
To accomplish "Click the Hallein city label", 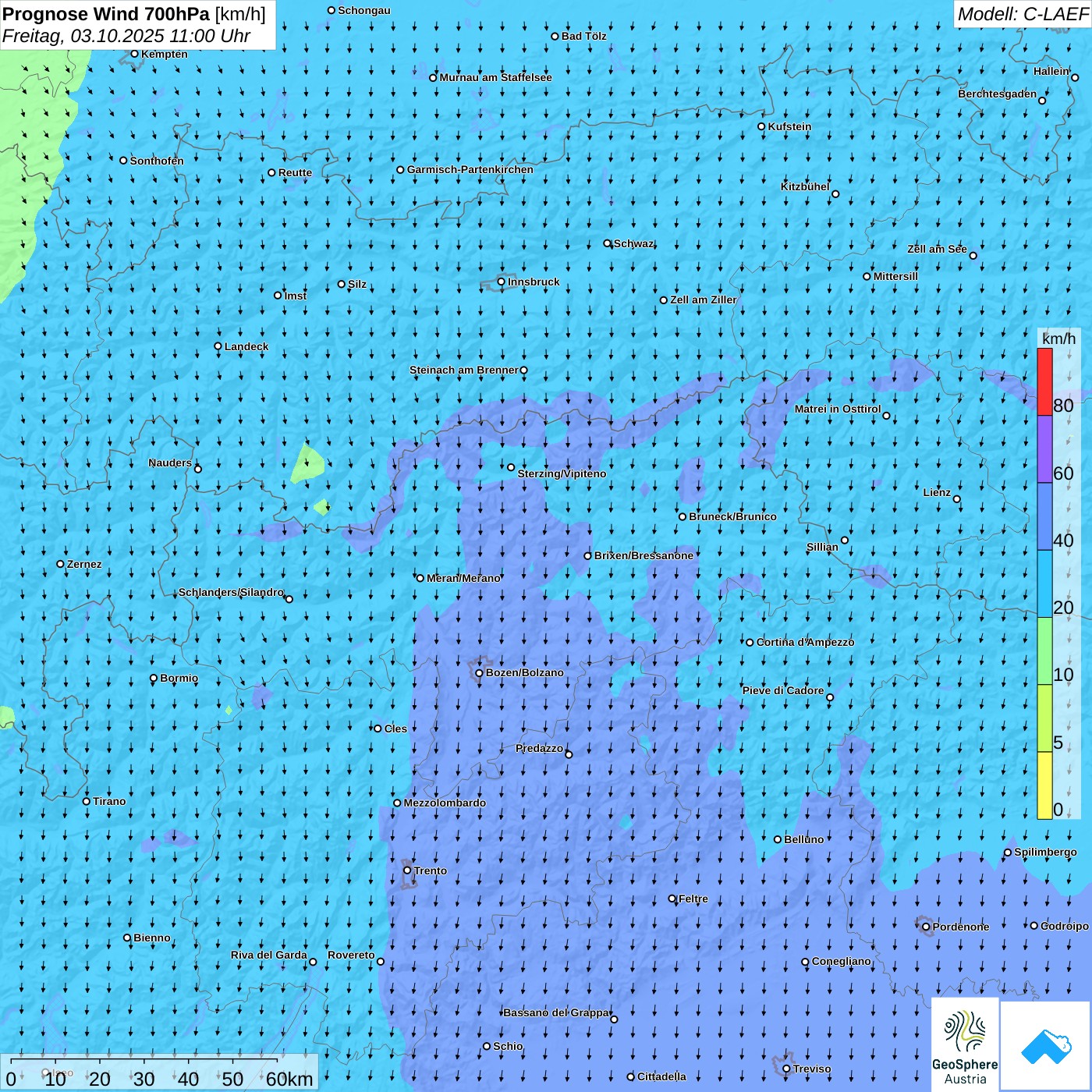I will pos(1051,71).
